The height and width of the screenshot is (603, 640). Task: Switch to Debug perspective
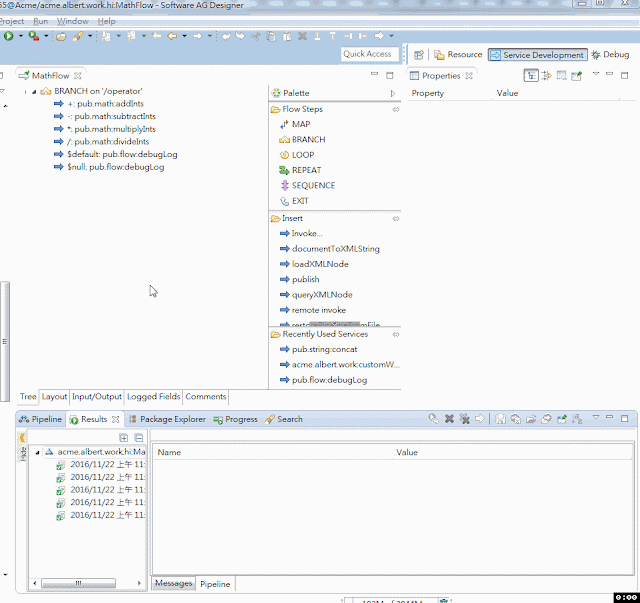[611, 55]
